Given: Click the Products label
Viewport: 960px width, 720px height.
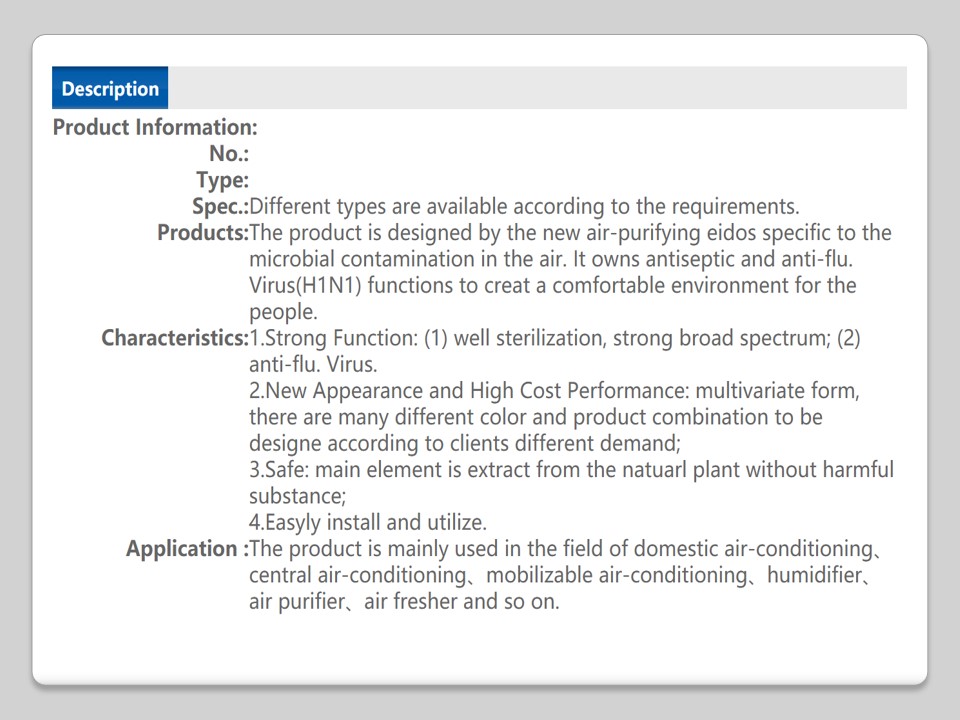Looking at the screenshot, I should tap(202, 233).
